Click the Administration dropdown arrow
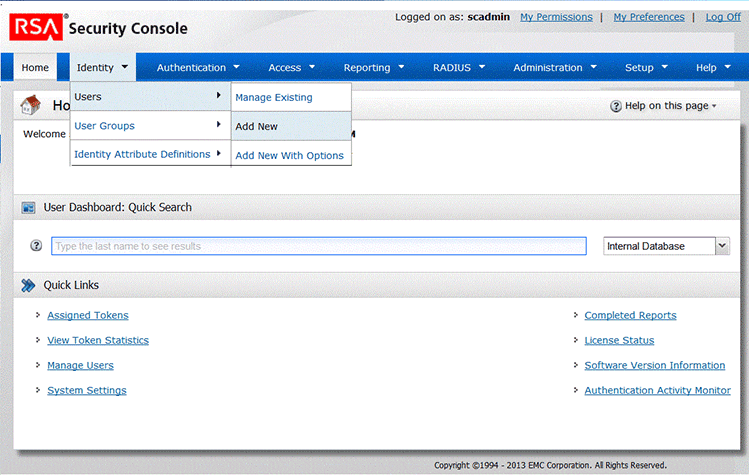Image resolution: width=749 pixels, height=475 pixels. (x=594, y=67)
